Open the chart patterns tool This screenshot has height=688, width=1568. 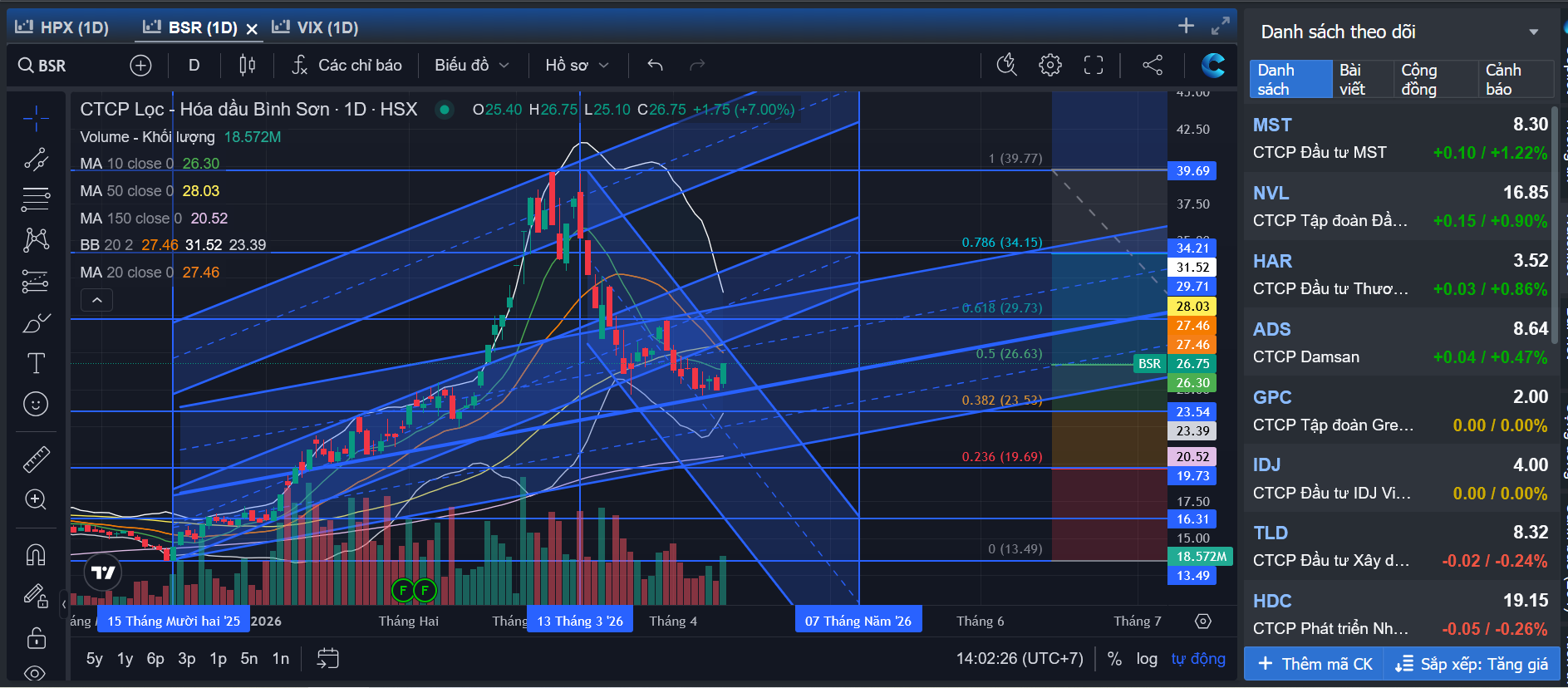coord(36,240)
